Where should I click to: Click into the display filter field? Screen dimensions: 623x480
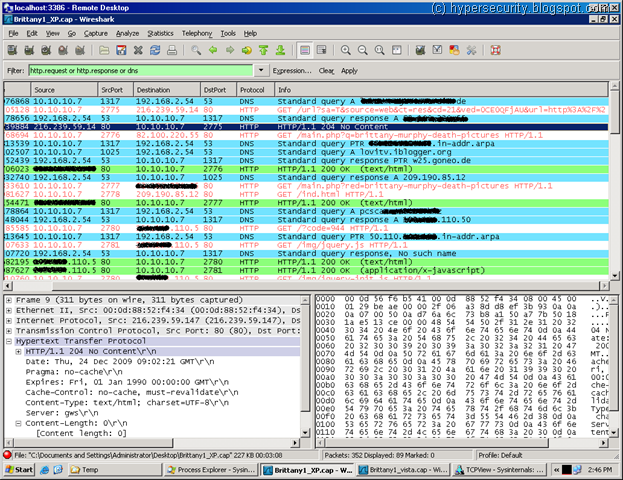pyautogui.click(x=141, y=71)
